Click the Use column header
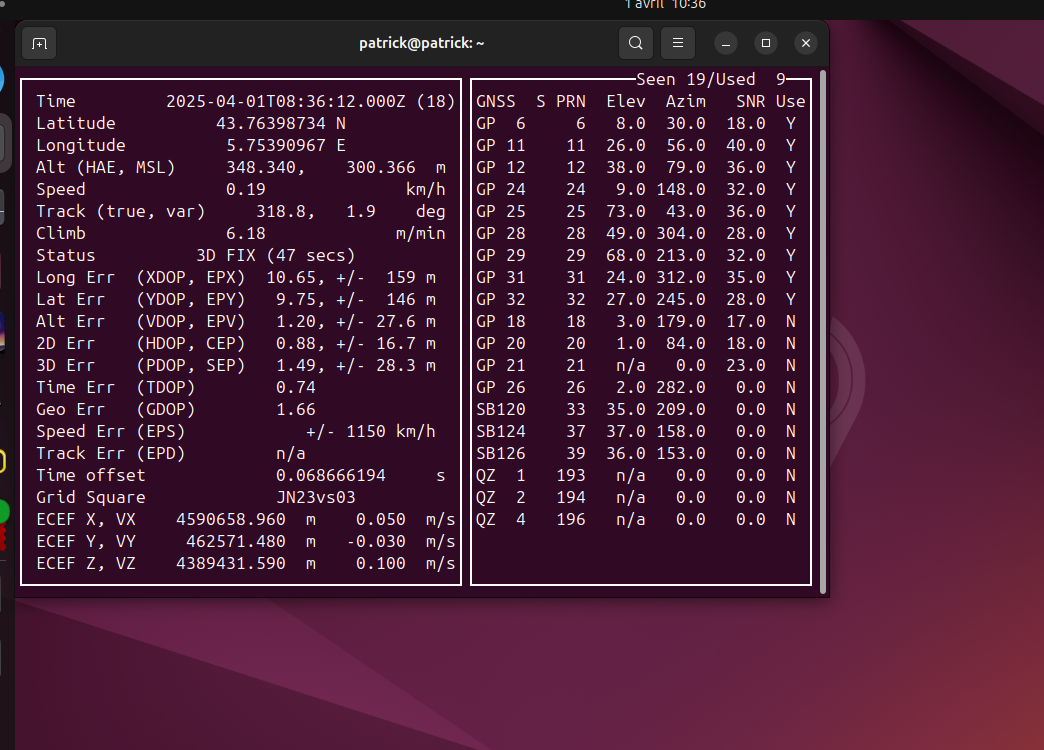Screen dimensions: 1044x750 791,101
